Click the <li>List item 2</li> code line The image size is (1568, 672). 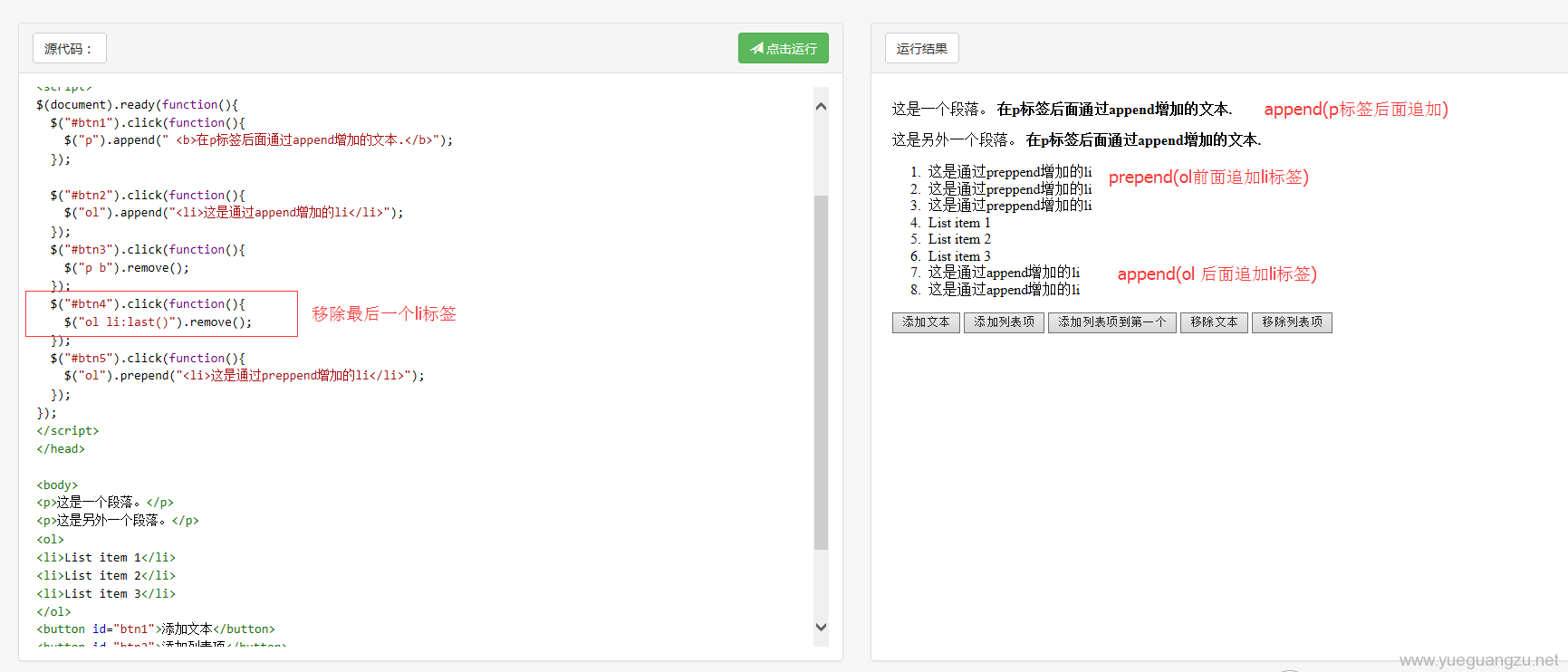click(x=106, y=575)
